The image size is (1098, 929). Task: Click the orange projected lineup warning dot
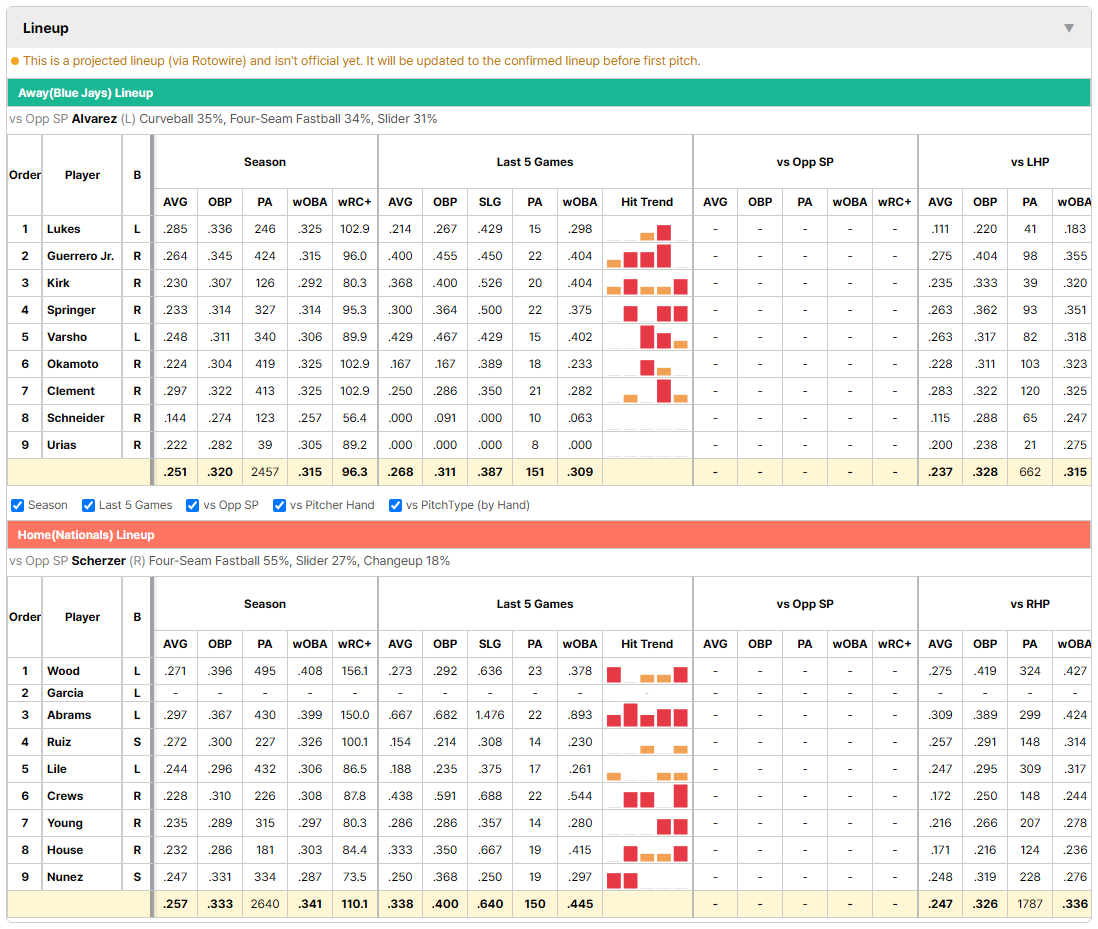point(15,62)
